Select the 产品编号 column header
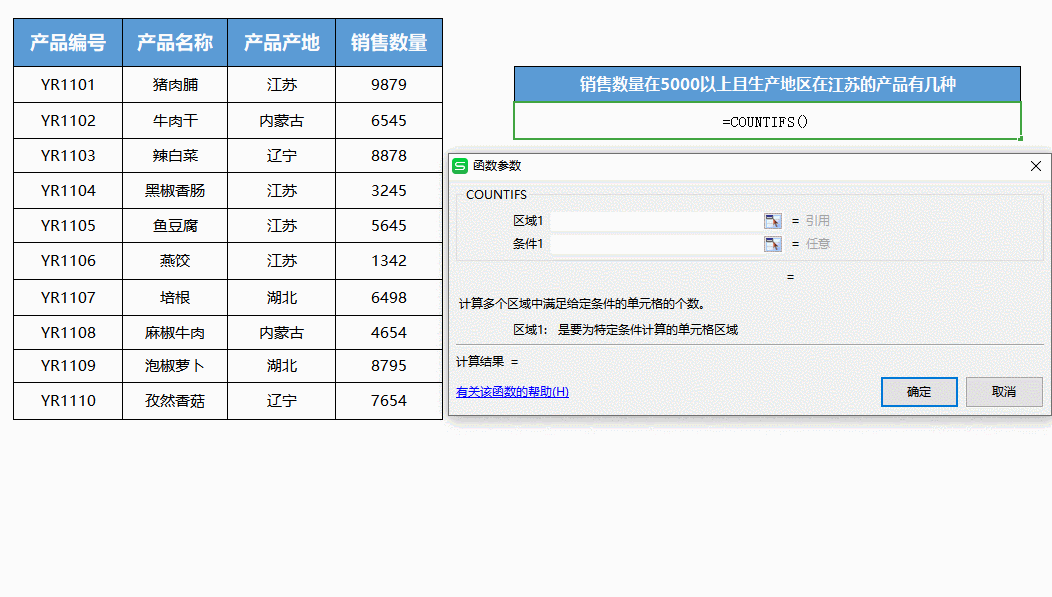This screenshot has height=597, width=1052. point(68,42)
